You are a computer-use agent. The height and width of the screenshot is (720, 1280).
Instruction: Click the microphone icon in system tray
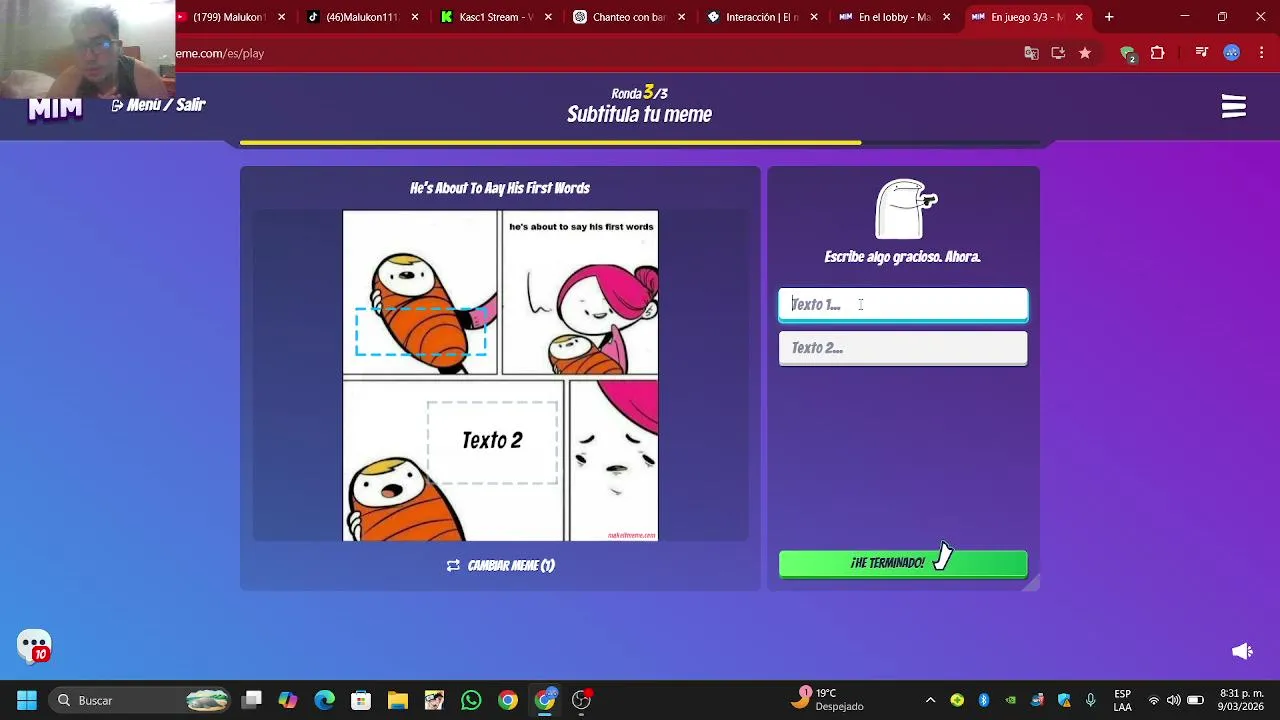click(x=1091, y=700)
